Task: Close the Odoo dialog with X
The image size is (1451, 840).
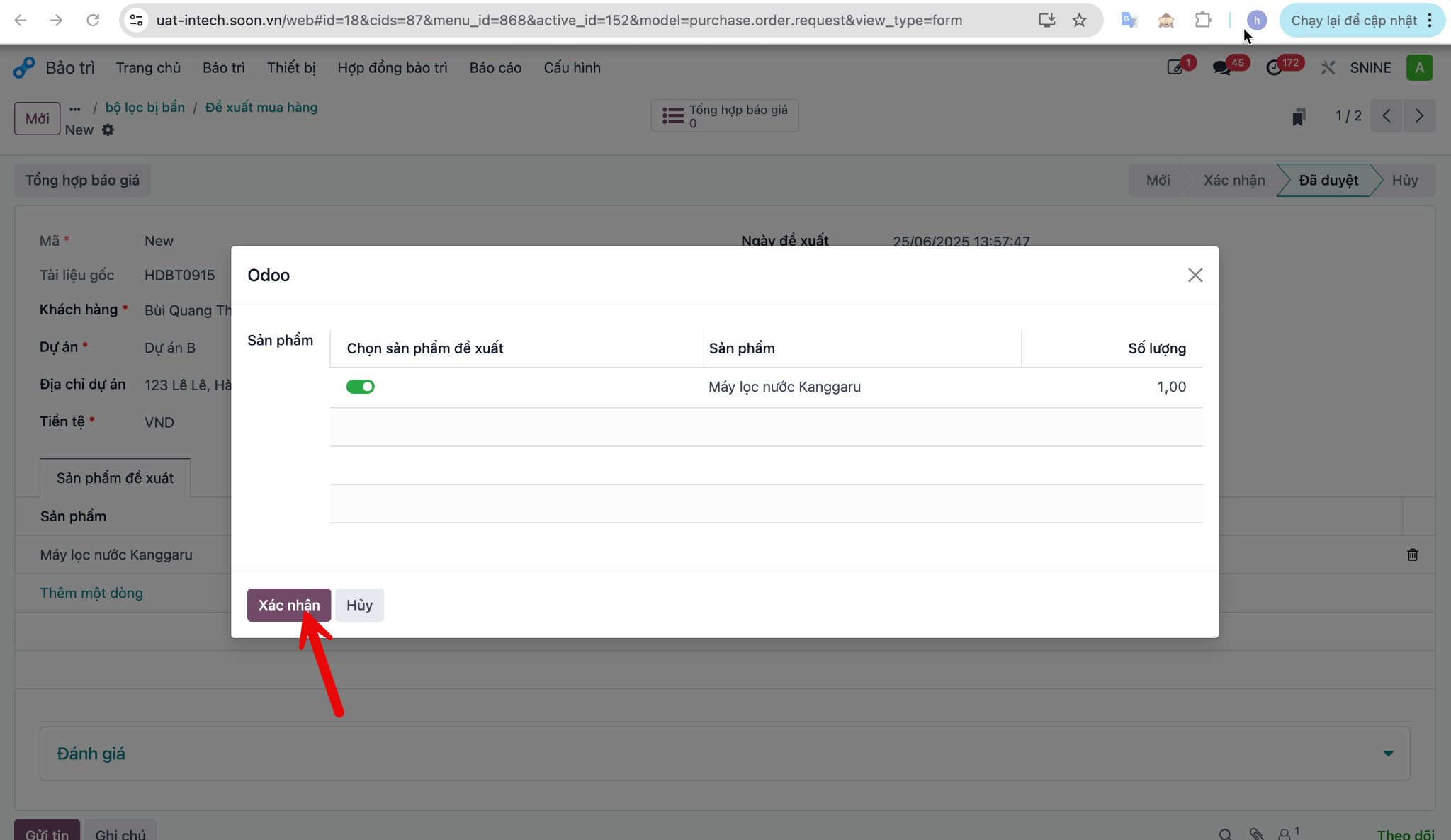Action: (x=1195, y=275)
